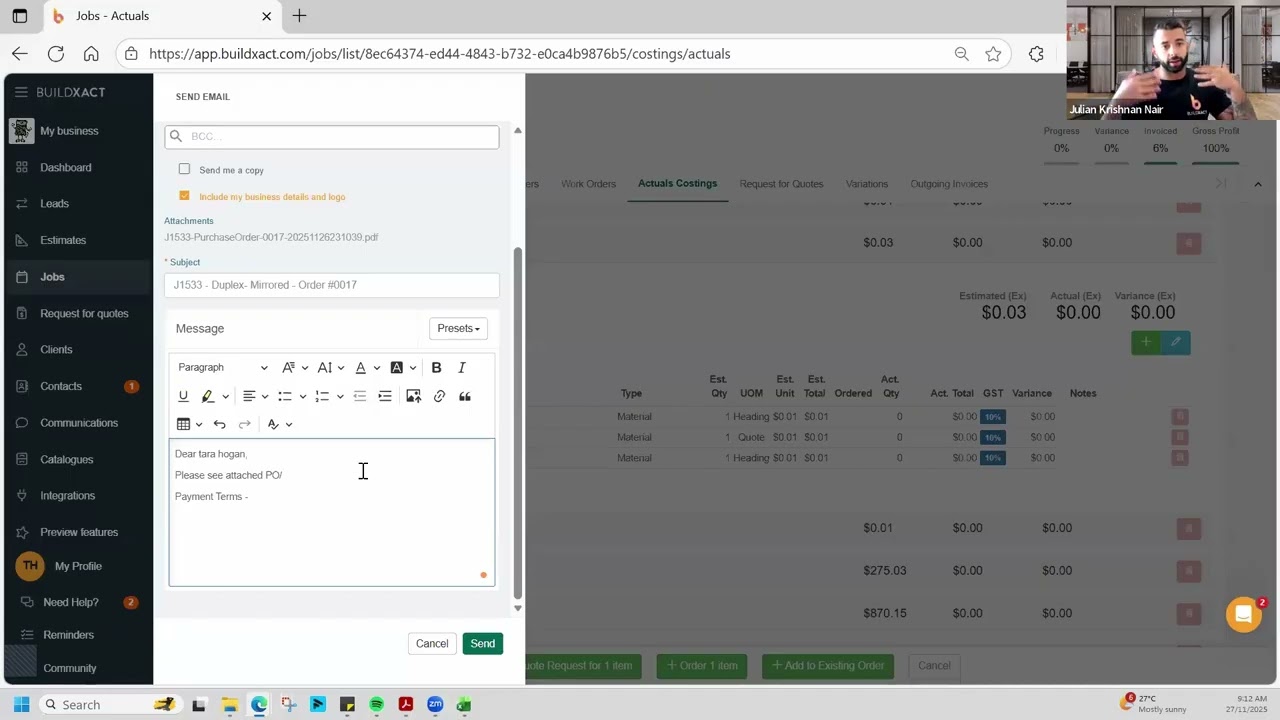1280x720 pixels.
Task: Expand the numbered list dropdown arrow
Action: point(340,397)
